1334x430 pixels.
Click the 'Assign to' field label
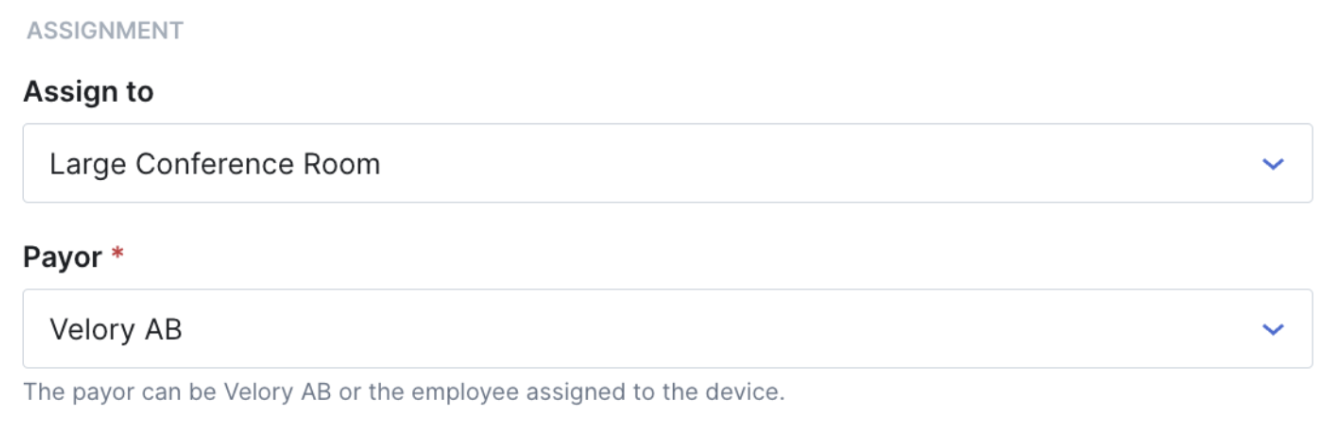[88, 92]
